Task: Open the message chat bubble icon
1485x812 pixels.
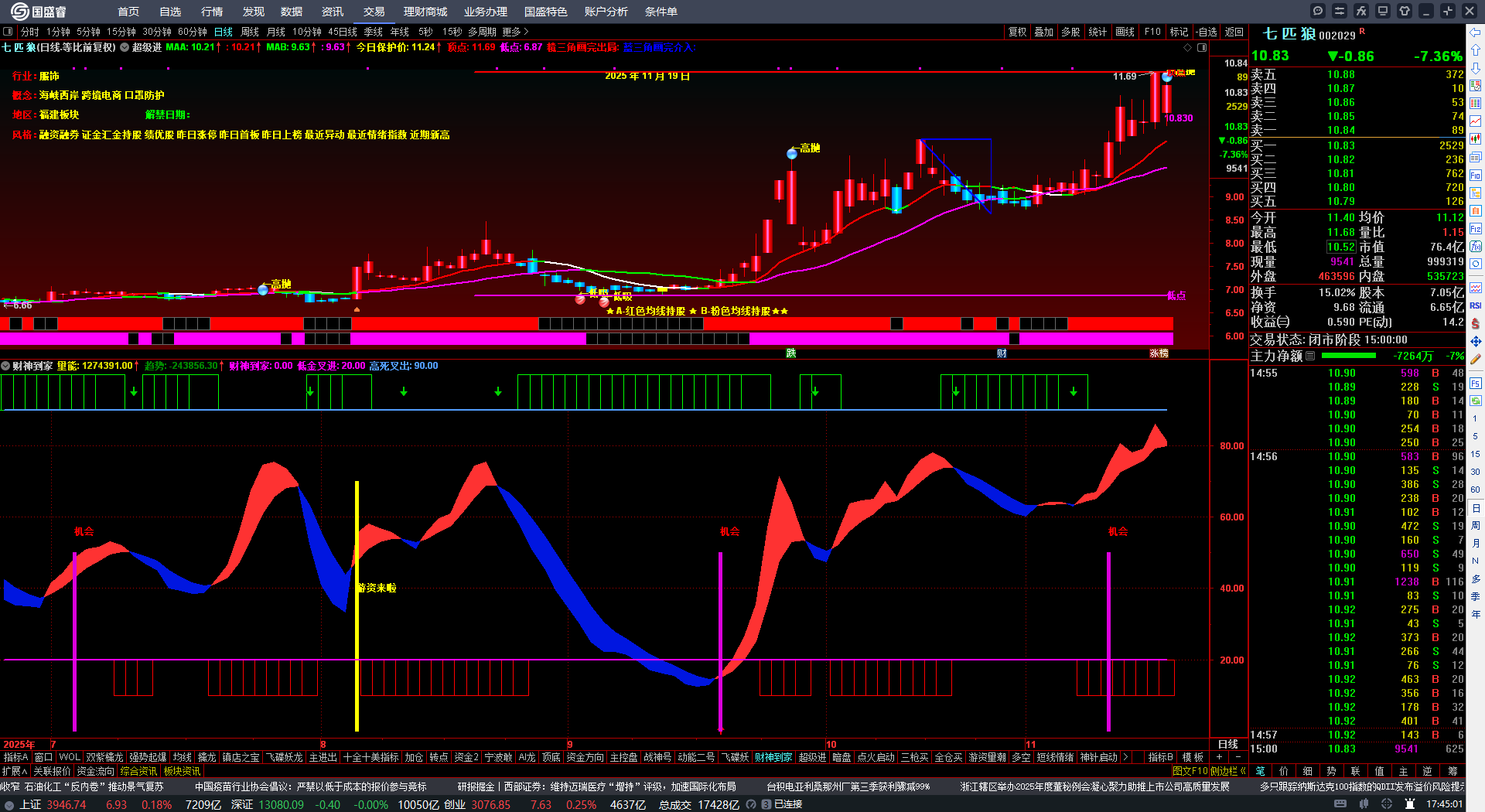Action: tap(1318, 11)
